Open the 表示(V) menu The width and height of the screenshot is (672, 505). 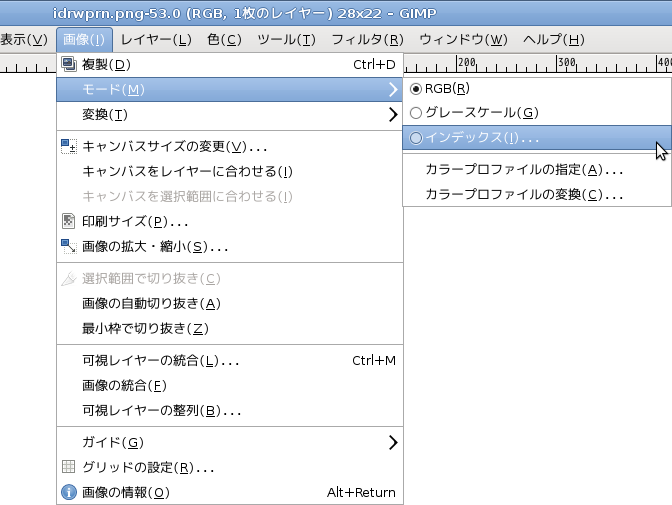pos(24,39)
